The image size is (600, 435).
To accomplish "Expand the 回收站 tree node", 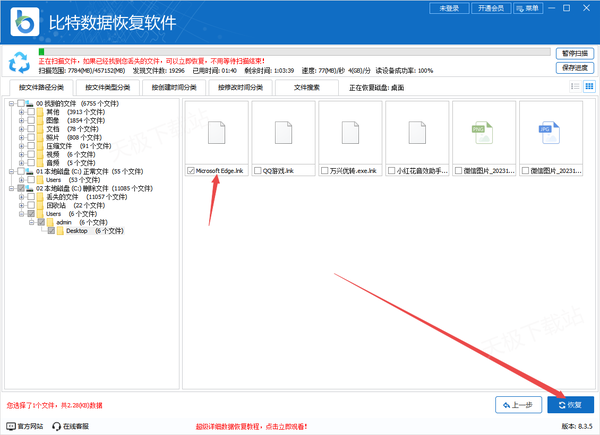I will click(x=21, y=205).
